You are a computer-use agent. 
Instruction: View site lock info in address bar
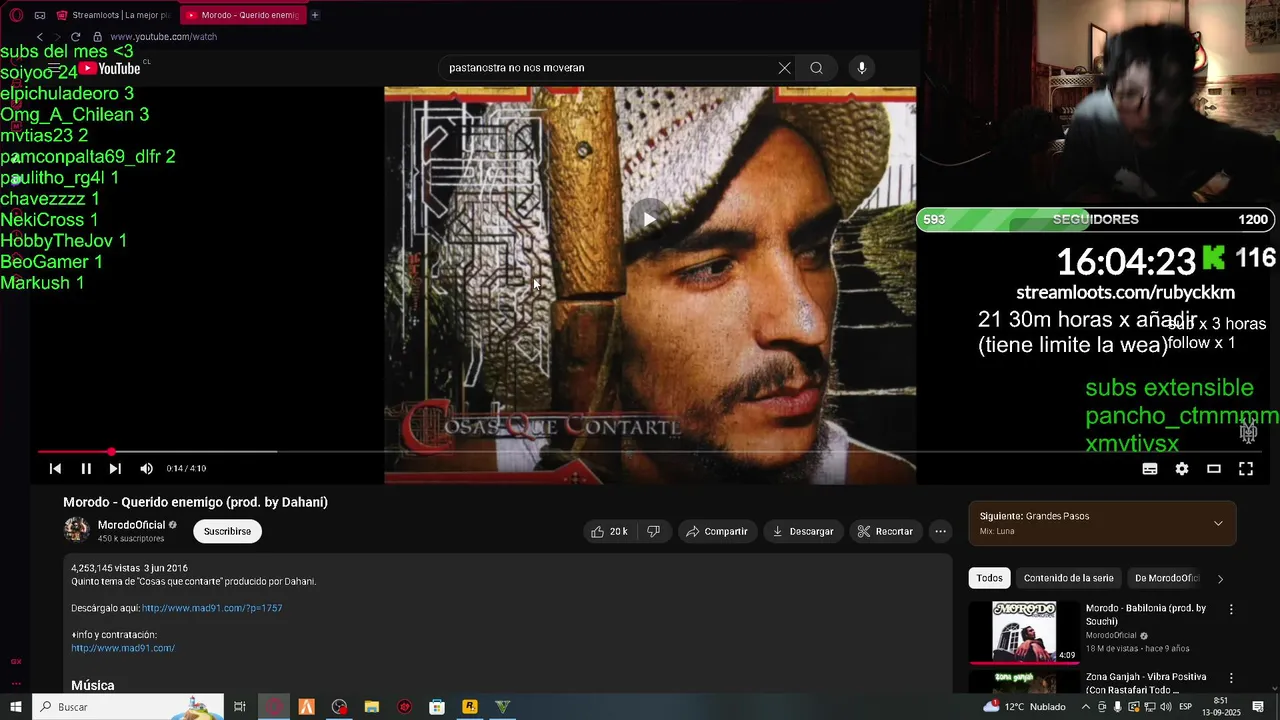click(x=97, y=37)
